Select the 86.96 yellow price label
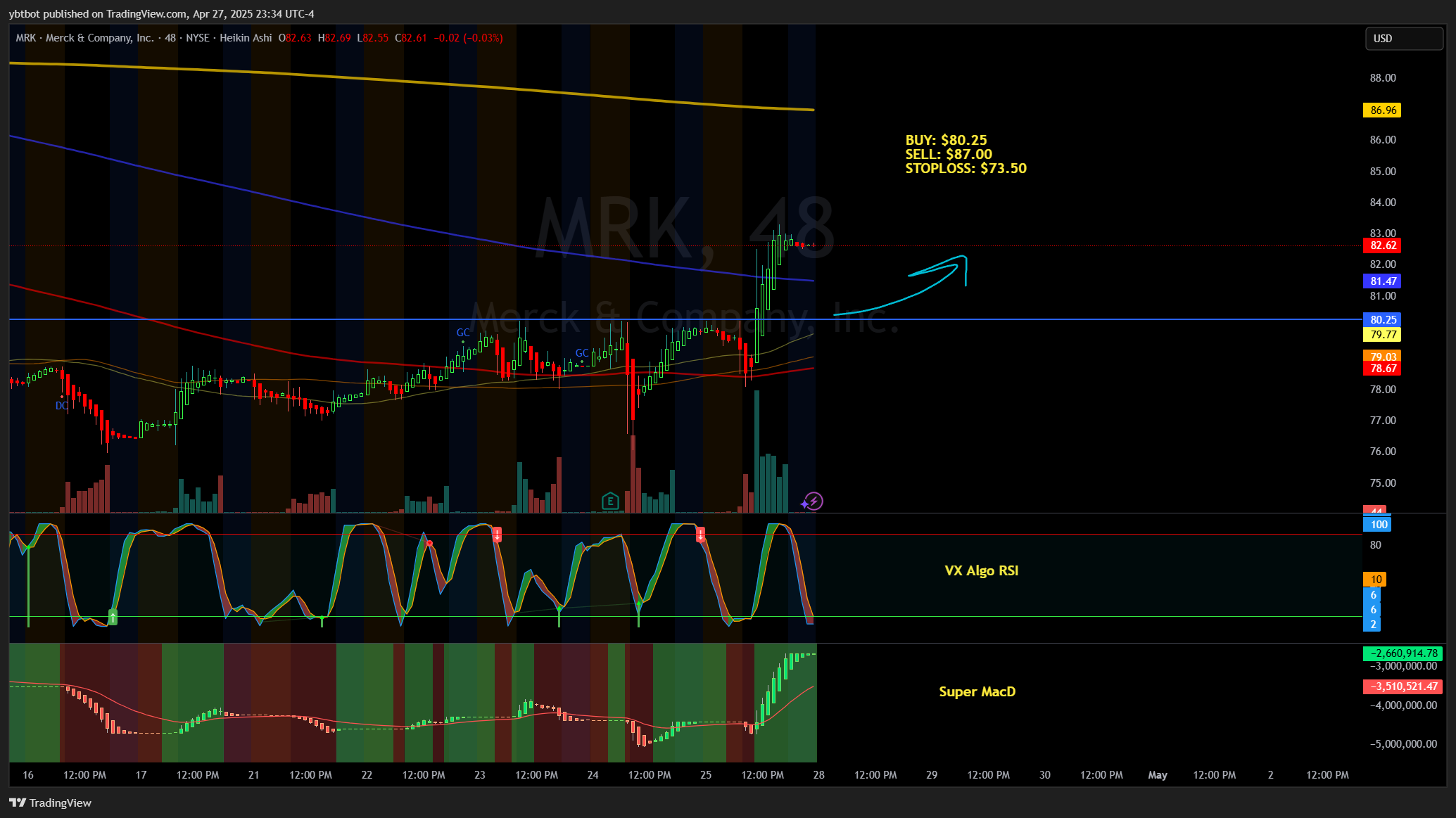 click(1382, 110)
